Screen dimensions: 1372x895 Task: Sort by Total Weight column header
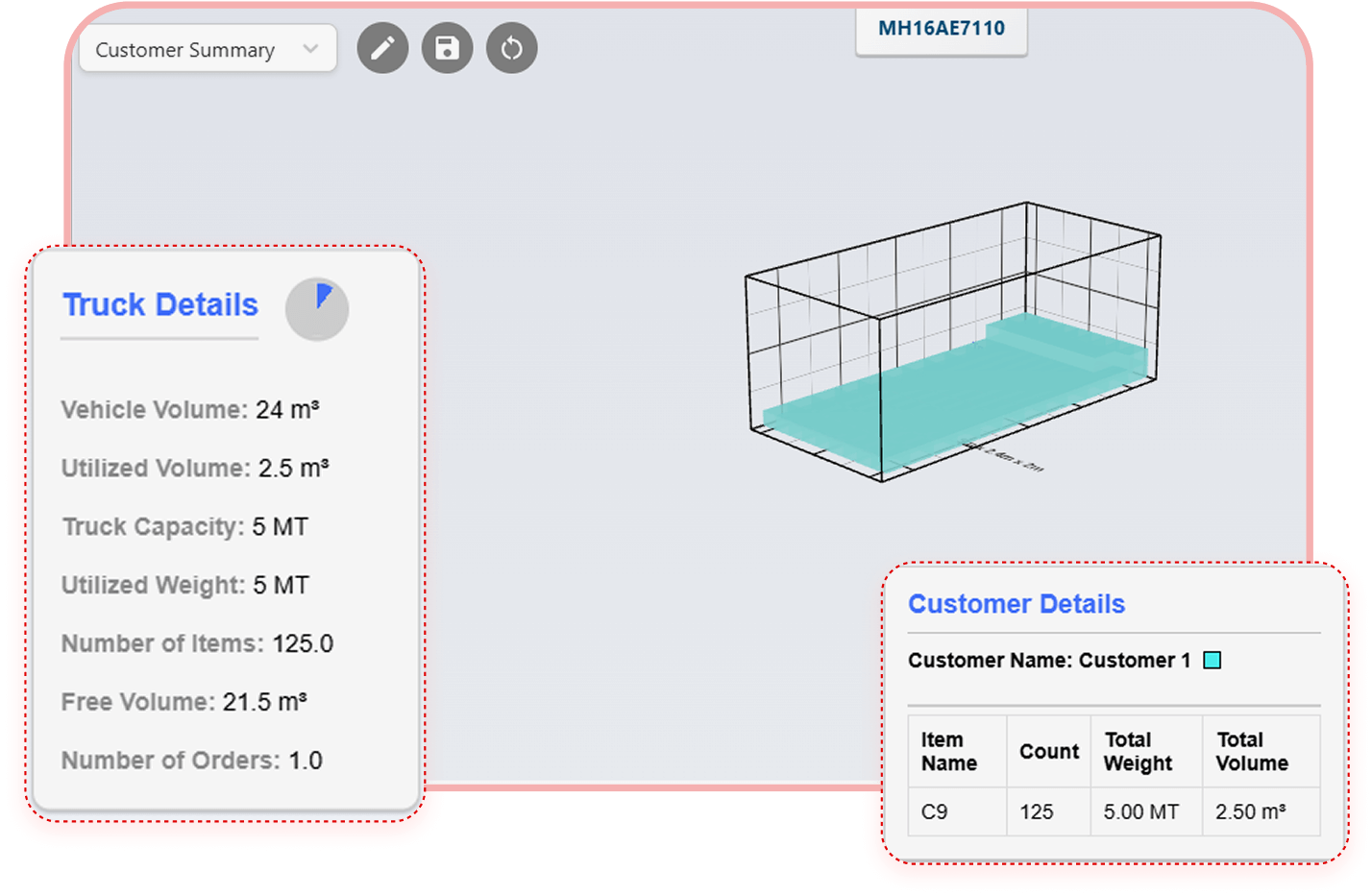(1139, 752)
